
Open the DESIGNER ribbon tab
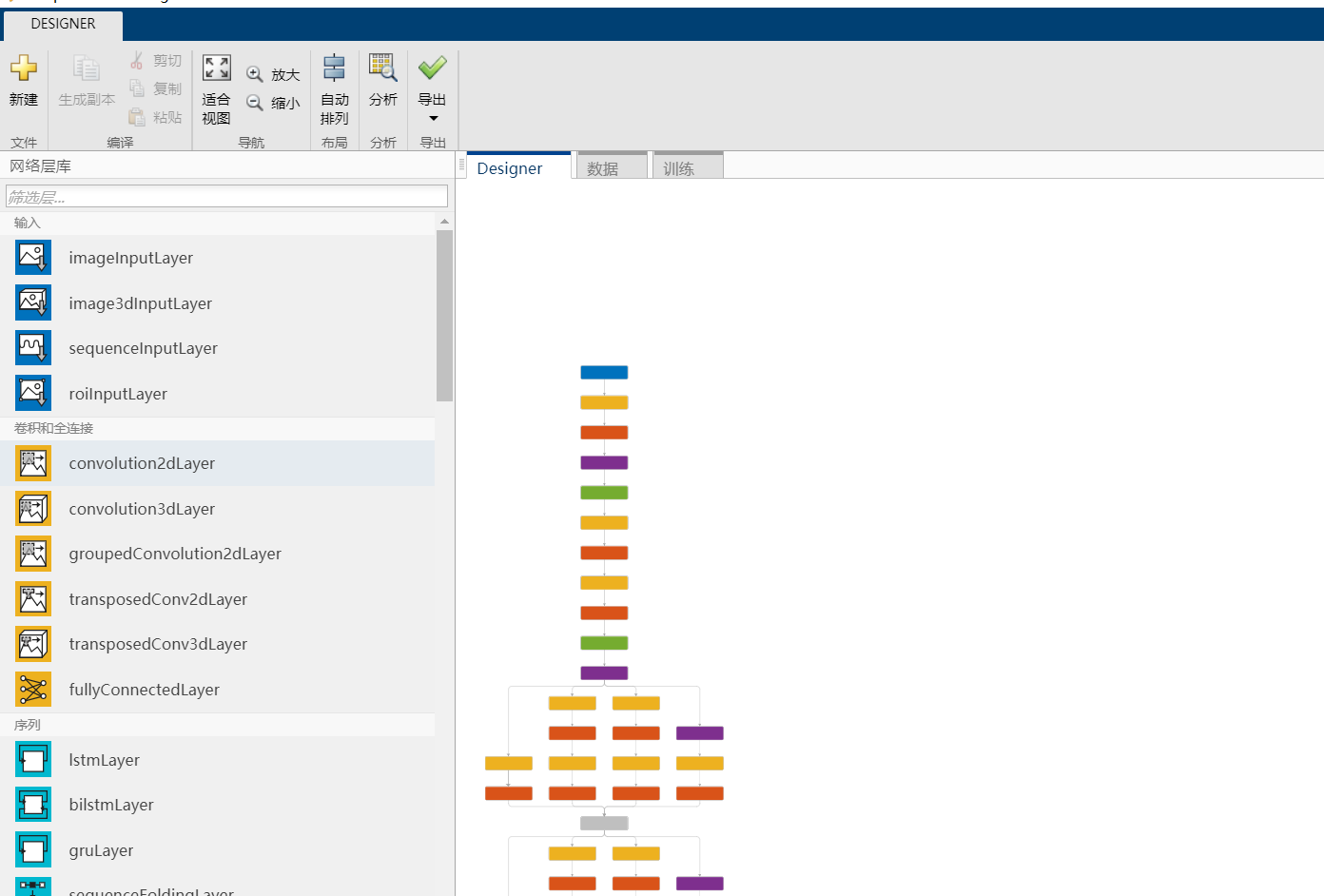(x=63, y=25)
